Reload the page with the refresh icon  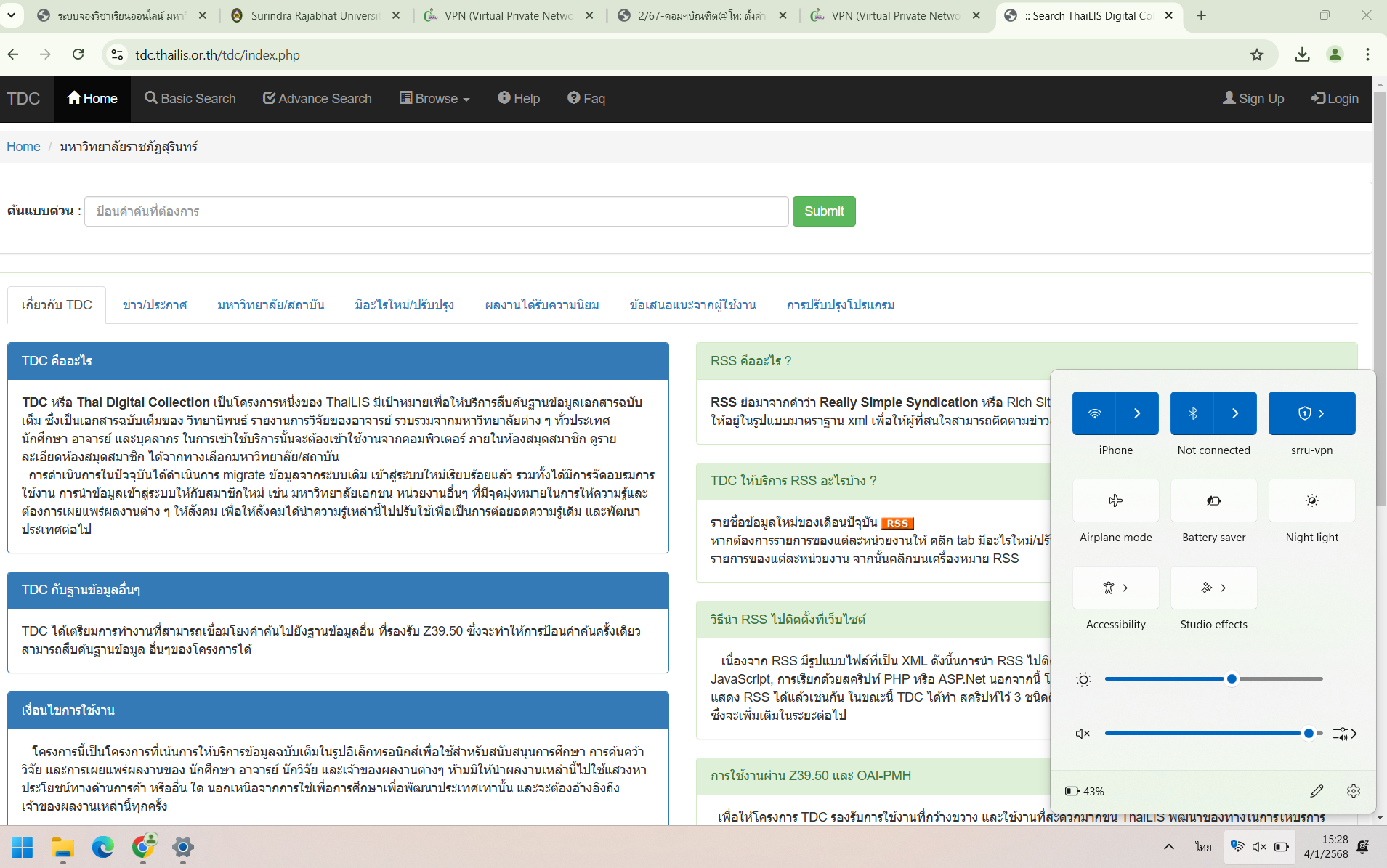[x=78, y=54]
